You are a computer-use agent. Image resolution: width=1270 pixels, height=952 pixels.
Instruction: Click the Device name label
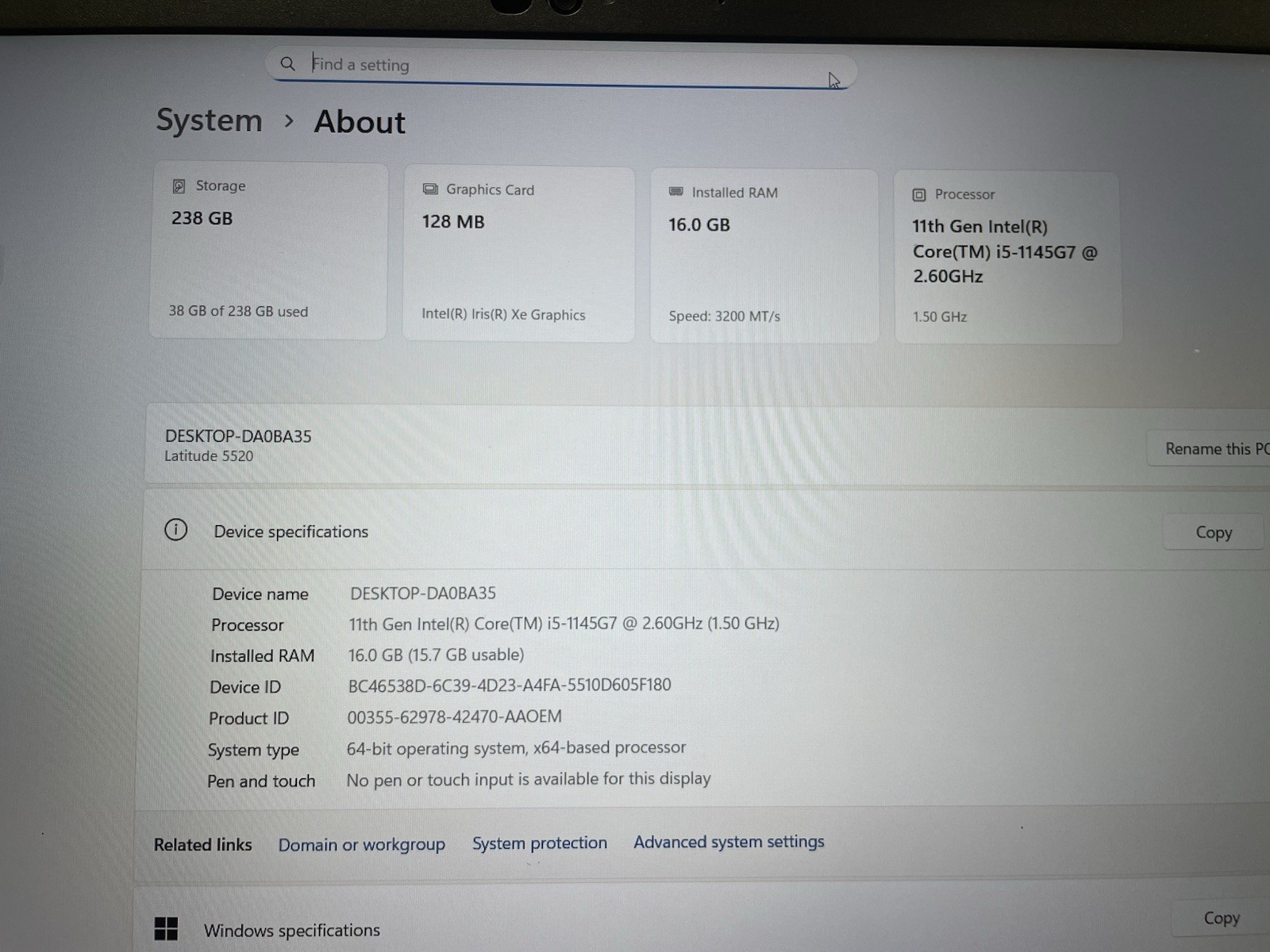(x=260, y=594)
